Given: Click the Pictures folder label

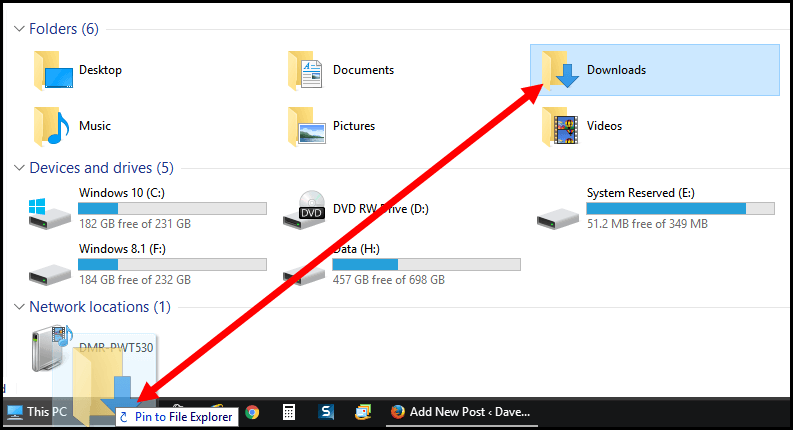Looking at the screenshot, I should [354, 126].
